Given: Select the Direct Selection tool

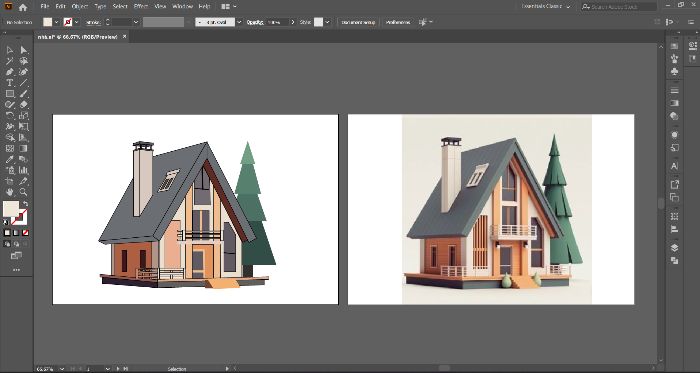Looking at the screenshot, I should click(x=24, y=50).
